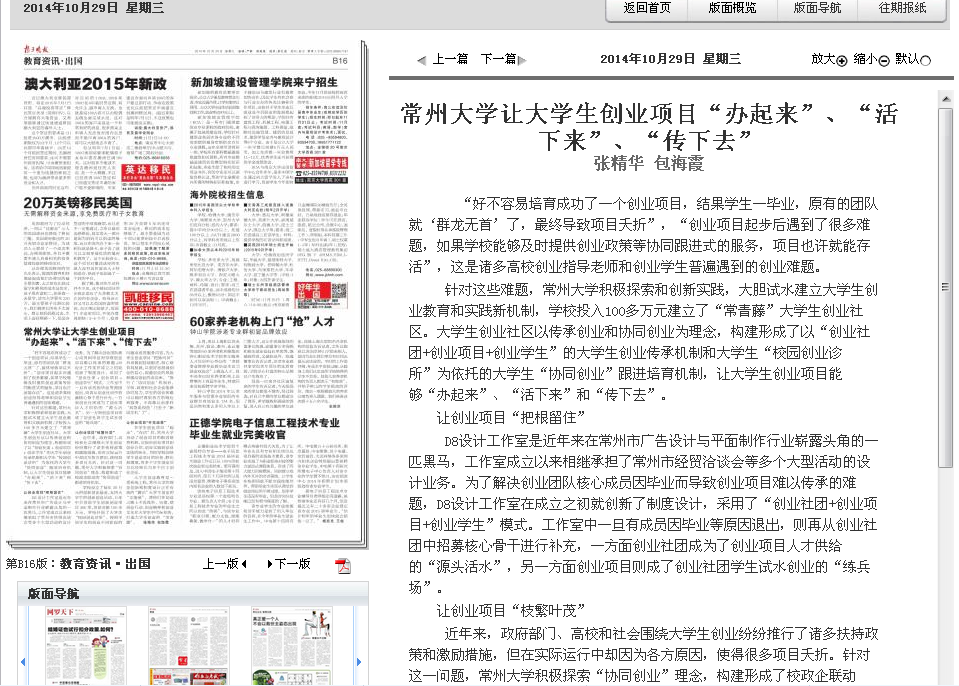Open the 版面概览 tab
This screenshot has width=959, height=686.
point(732,8)
